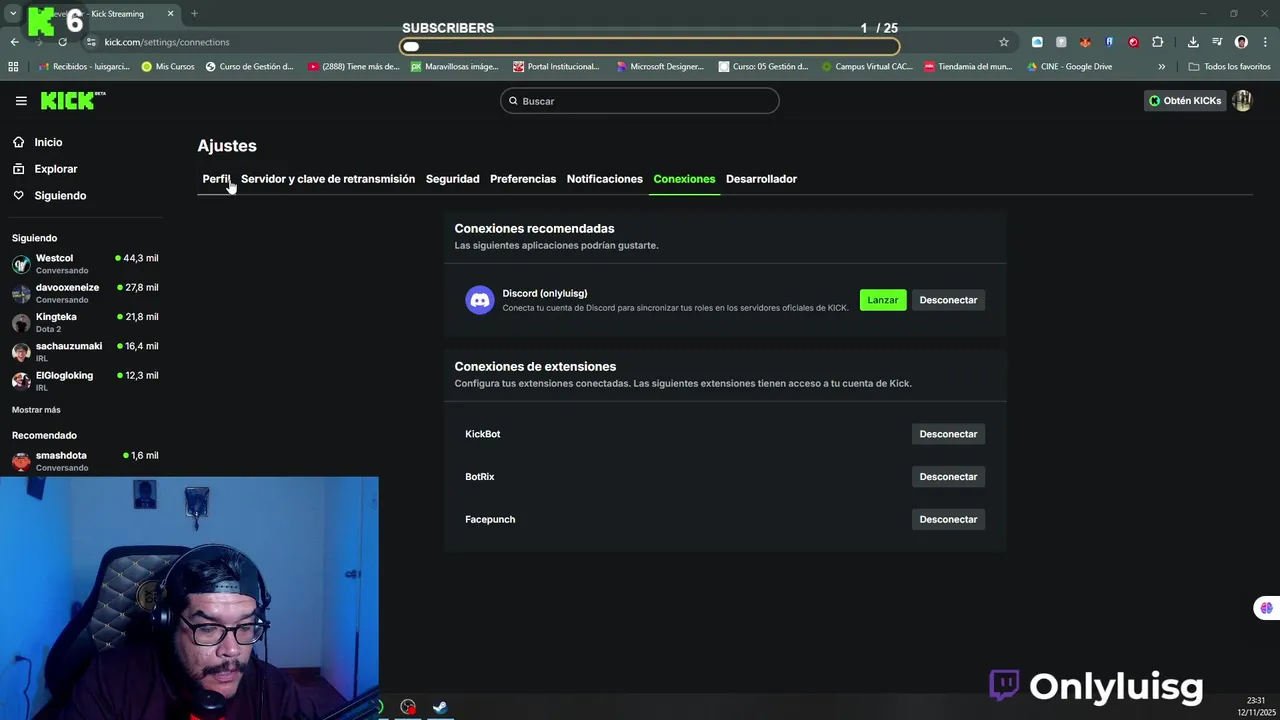Open the Notificaciones tab
The image size is (1280, 720).
pos(605,179)
